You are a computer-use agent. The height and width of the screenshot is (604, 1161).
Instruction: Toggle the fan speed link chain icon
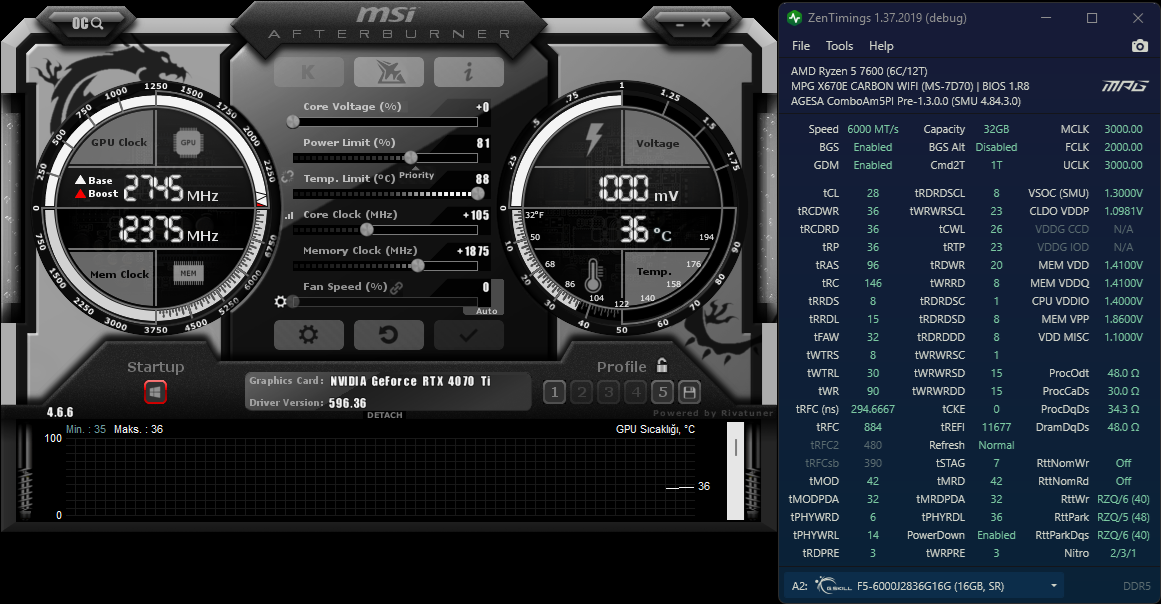tap(397, 287)
